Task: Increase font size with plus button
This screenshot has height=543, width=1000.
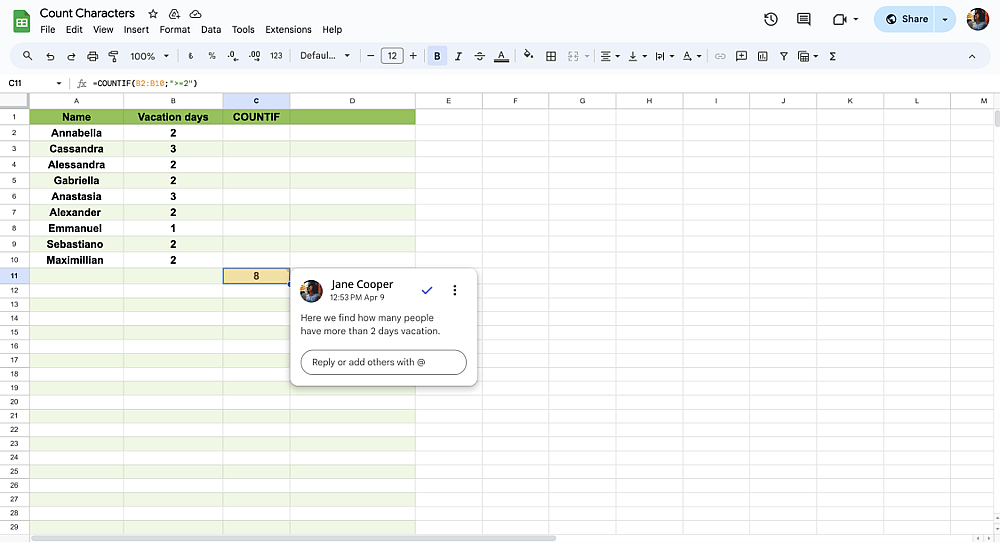Action: coord(413,56)
